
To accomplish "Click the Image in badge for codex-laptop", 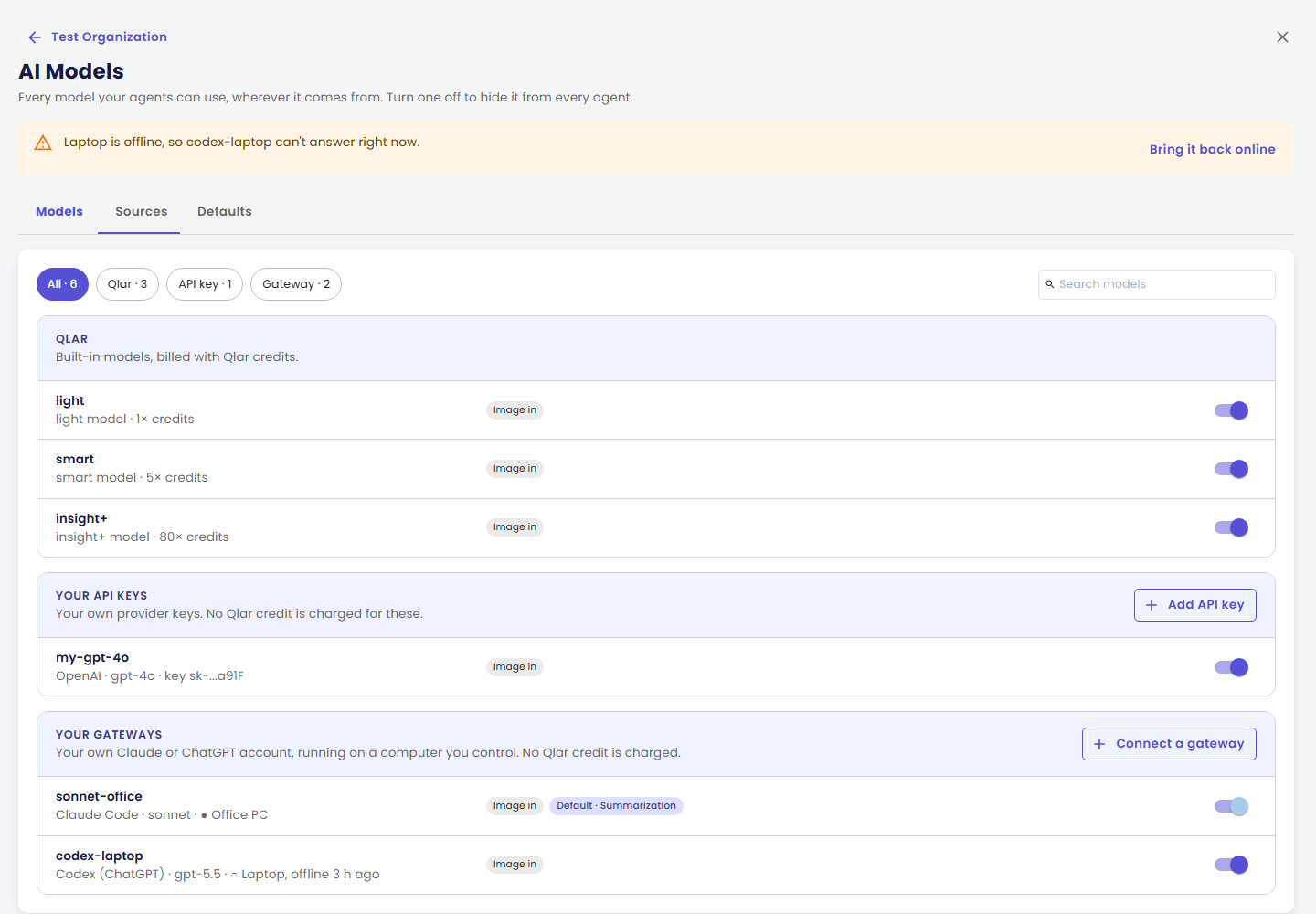I will pyautogui.click(x=515, y=865).
